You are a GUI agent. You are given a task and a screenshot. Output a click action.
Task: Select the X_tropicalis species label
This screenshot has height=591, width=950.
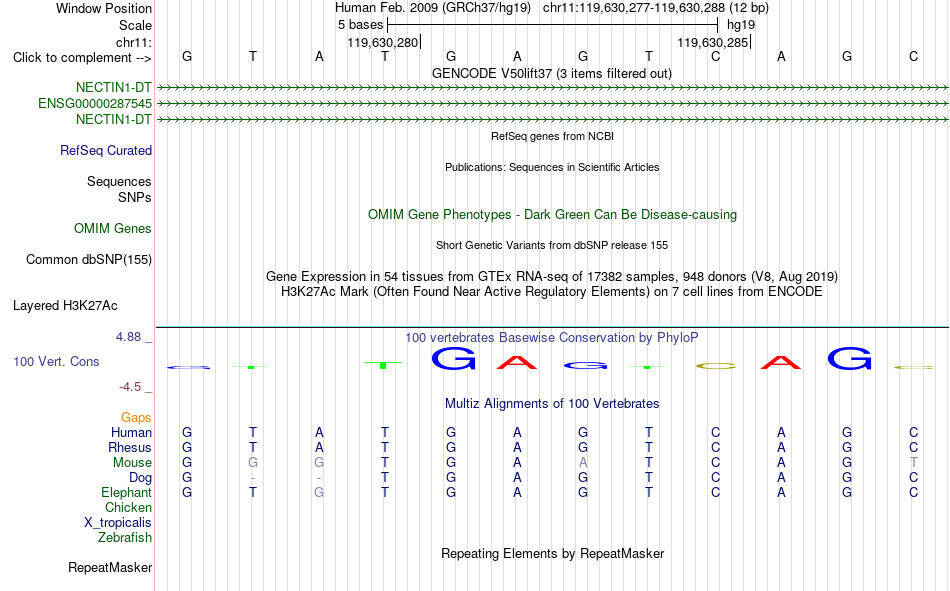pos(118,523)
